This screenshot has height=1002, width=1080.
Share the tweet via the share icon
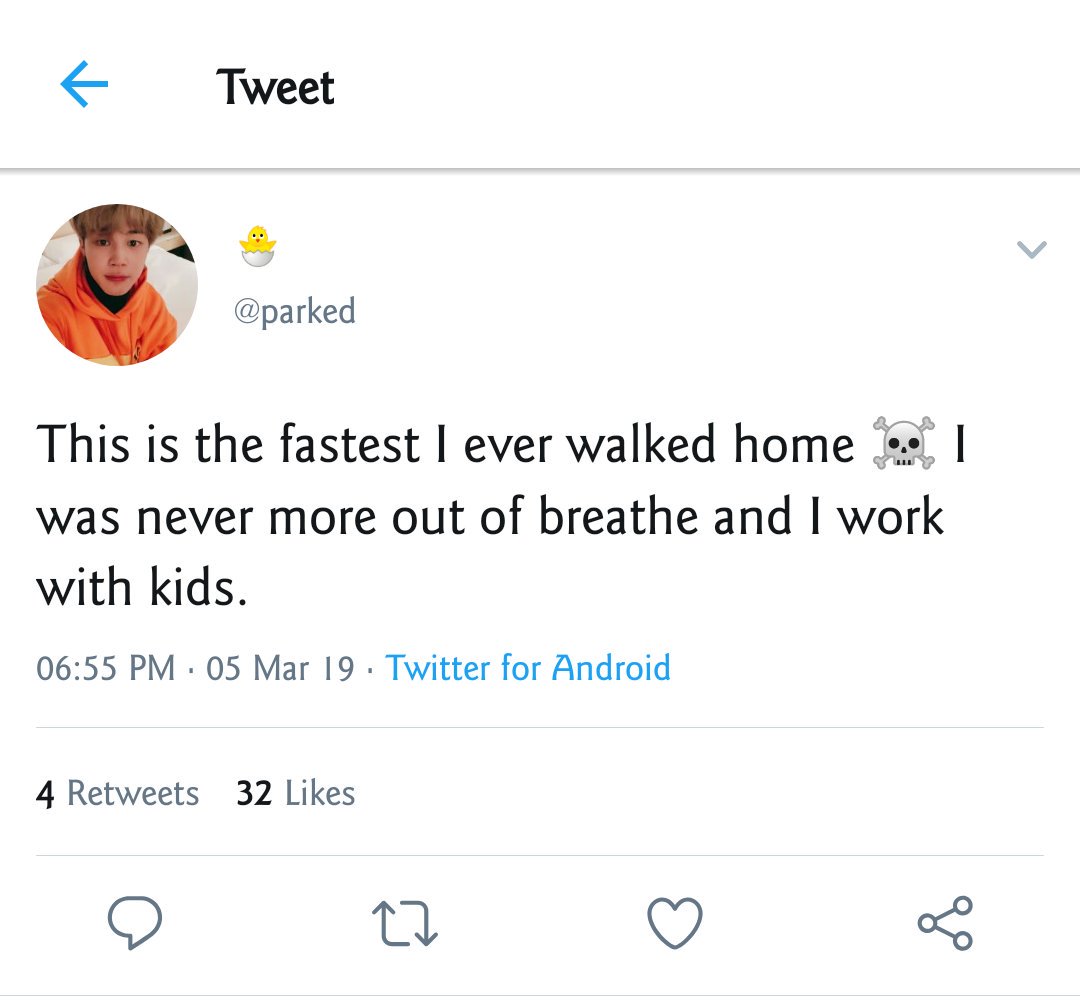click(x=945, y=923)
